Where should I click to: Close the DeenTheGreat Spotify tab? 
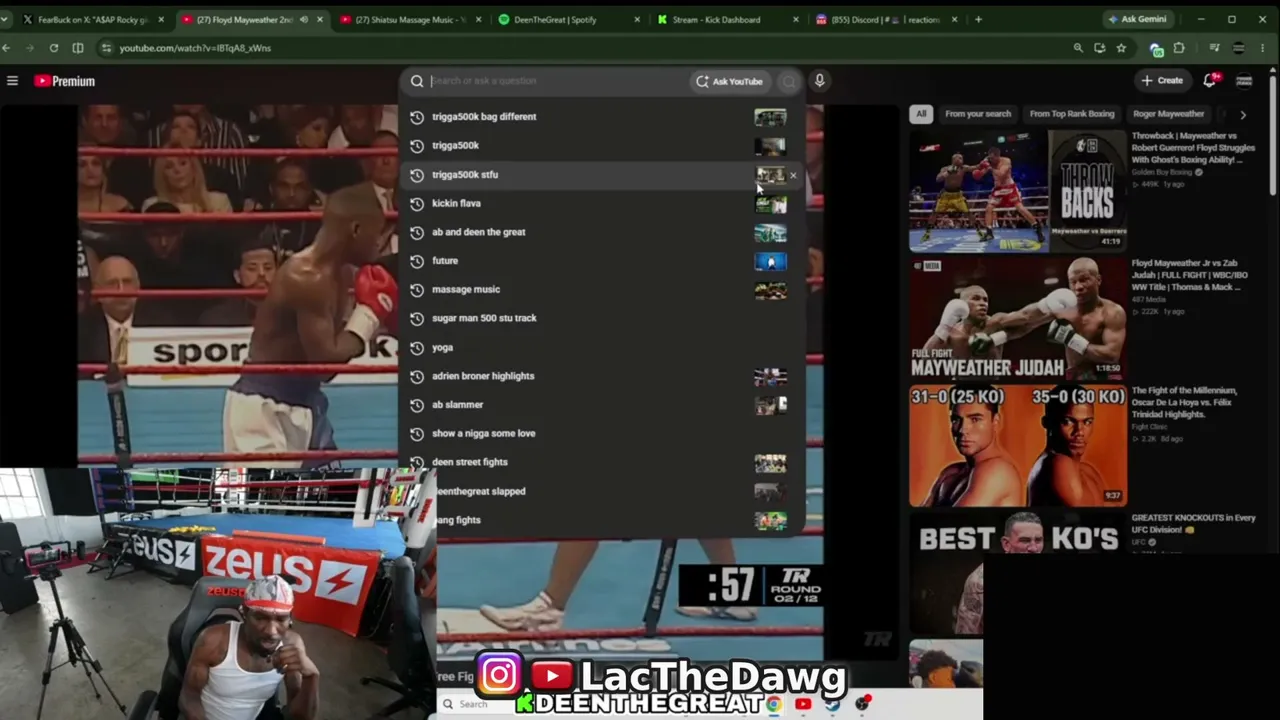(637, 19)
